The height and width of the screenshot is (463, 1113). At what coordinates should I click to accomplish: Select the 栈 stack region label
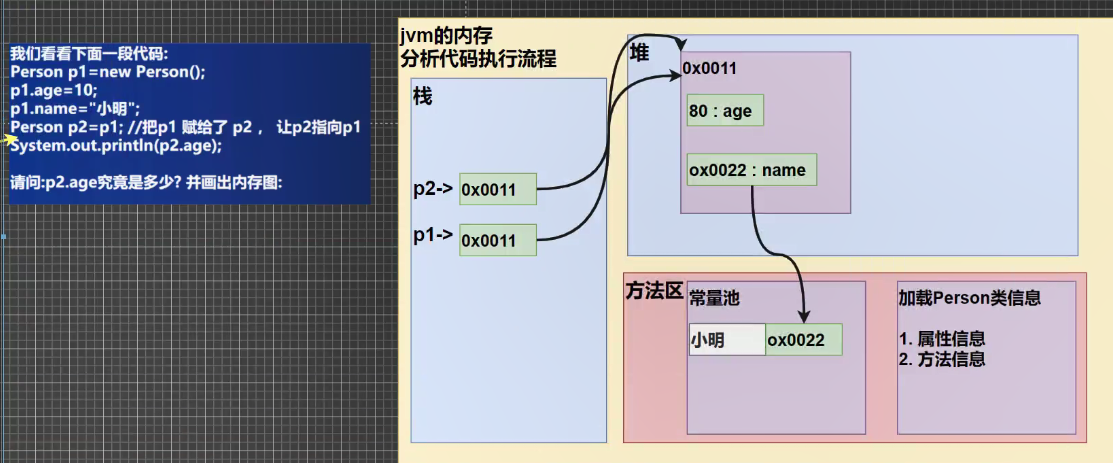[x=423, y=97]
